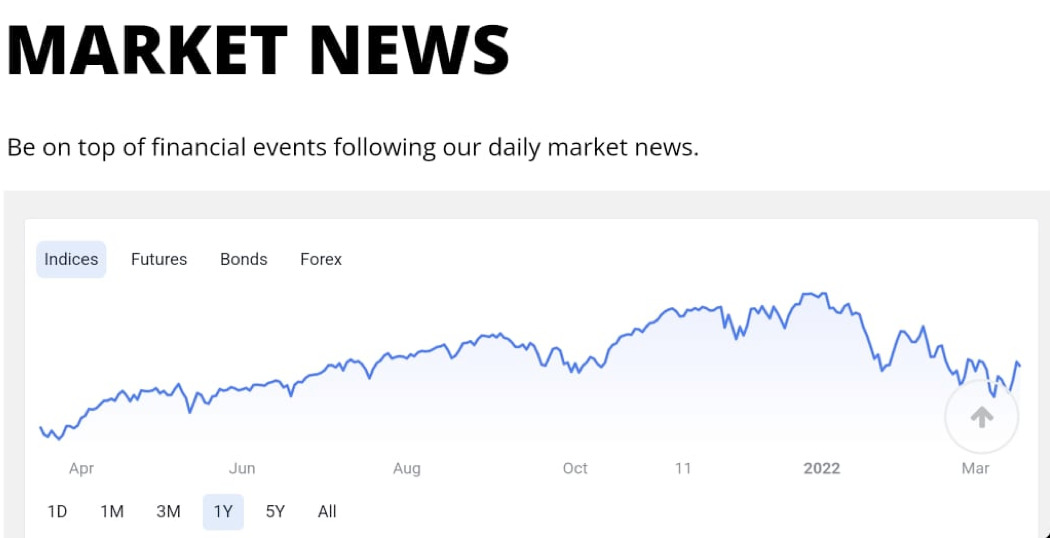Show the Forex tab

click(x=321, y=259)
